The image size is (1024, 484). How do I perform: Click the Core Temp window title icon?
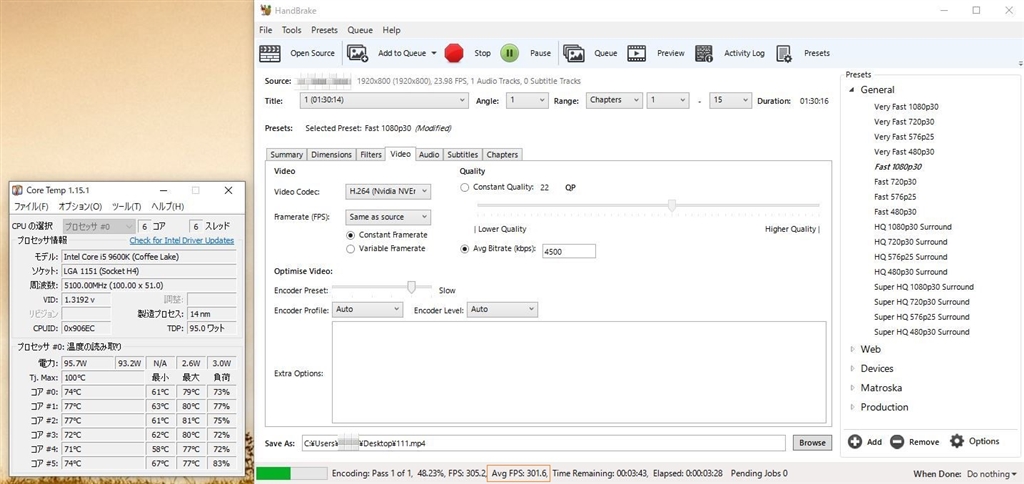[x=17, y=190]
